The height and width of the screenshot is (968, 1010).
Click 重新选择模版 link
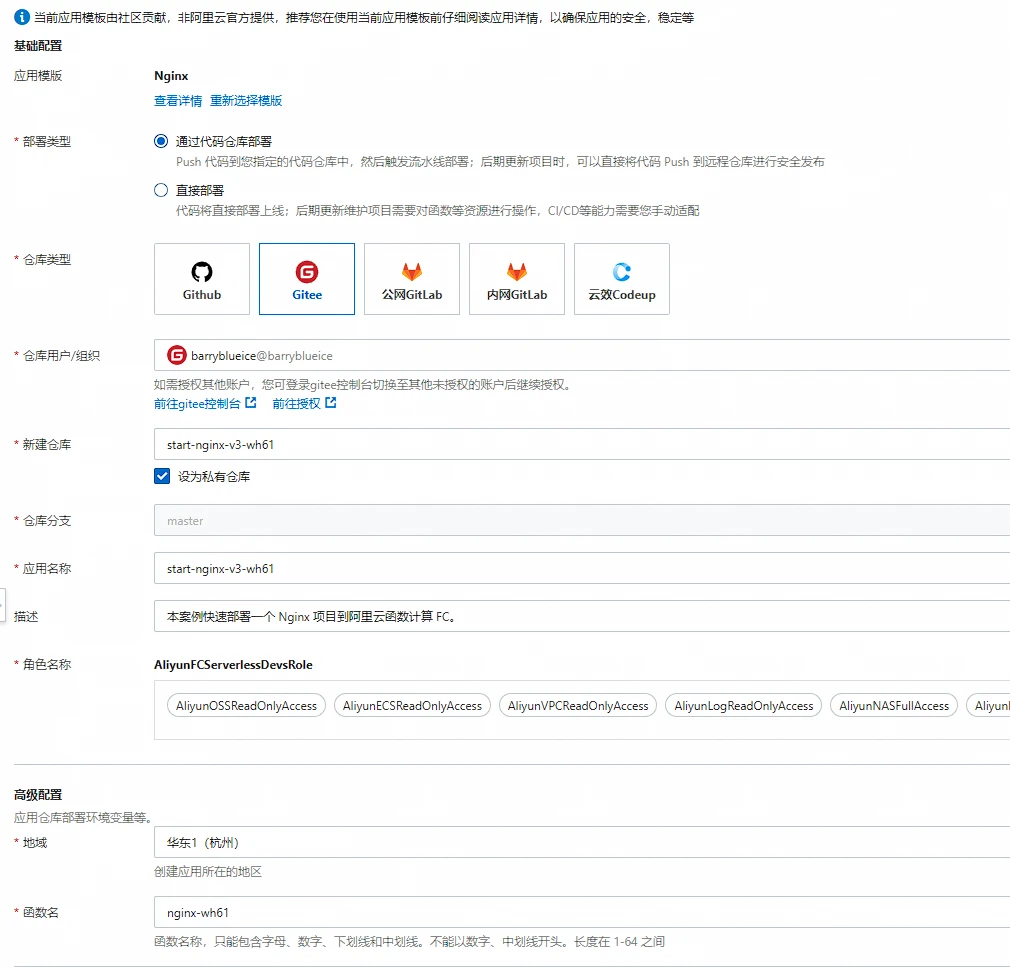coord(246,100)
